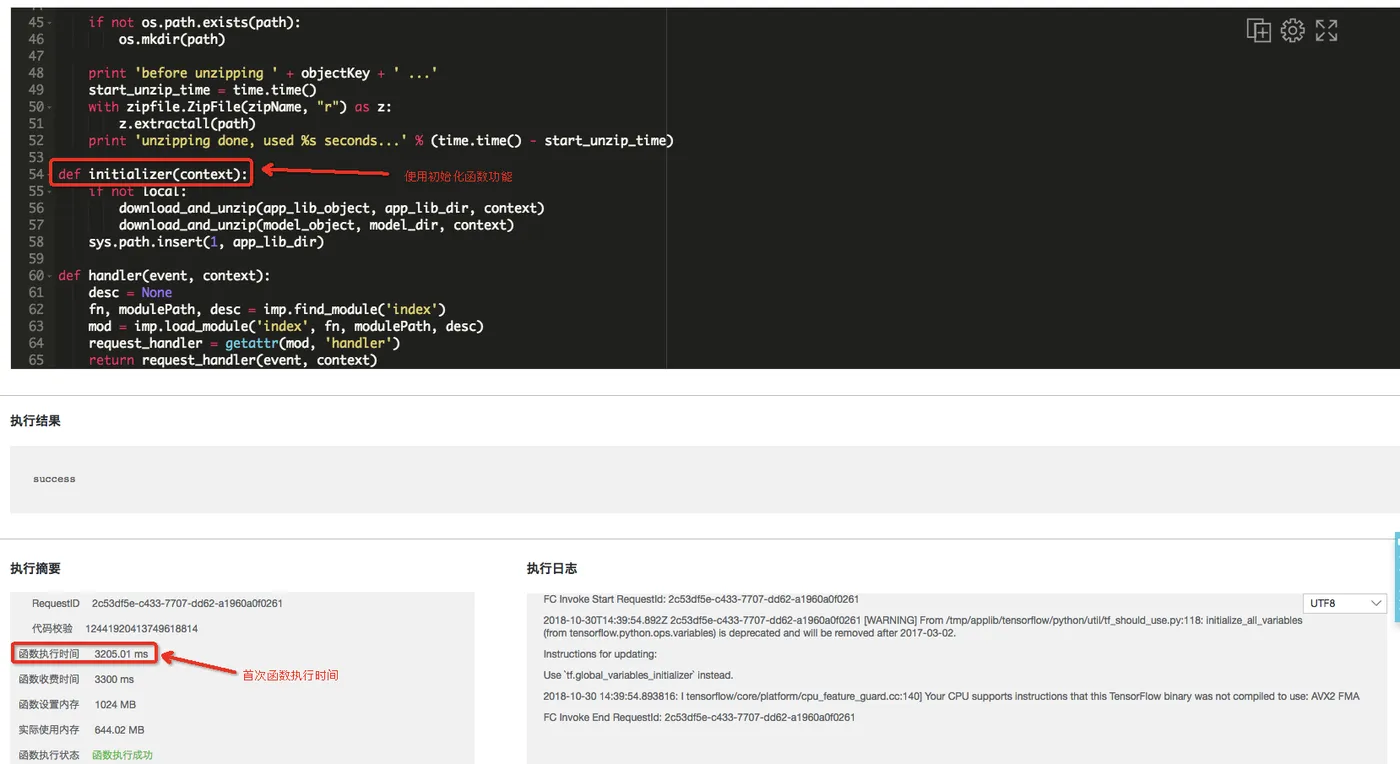This screenshot has width=1400, height=764.
Task: Click the return request_handler line
Action: click(x=233, y=360)
